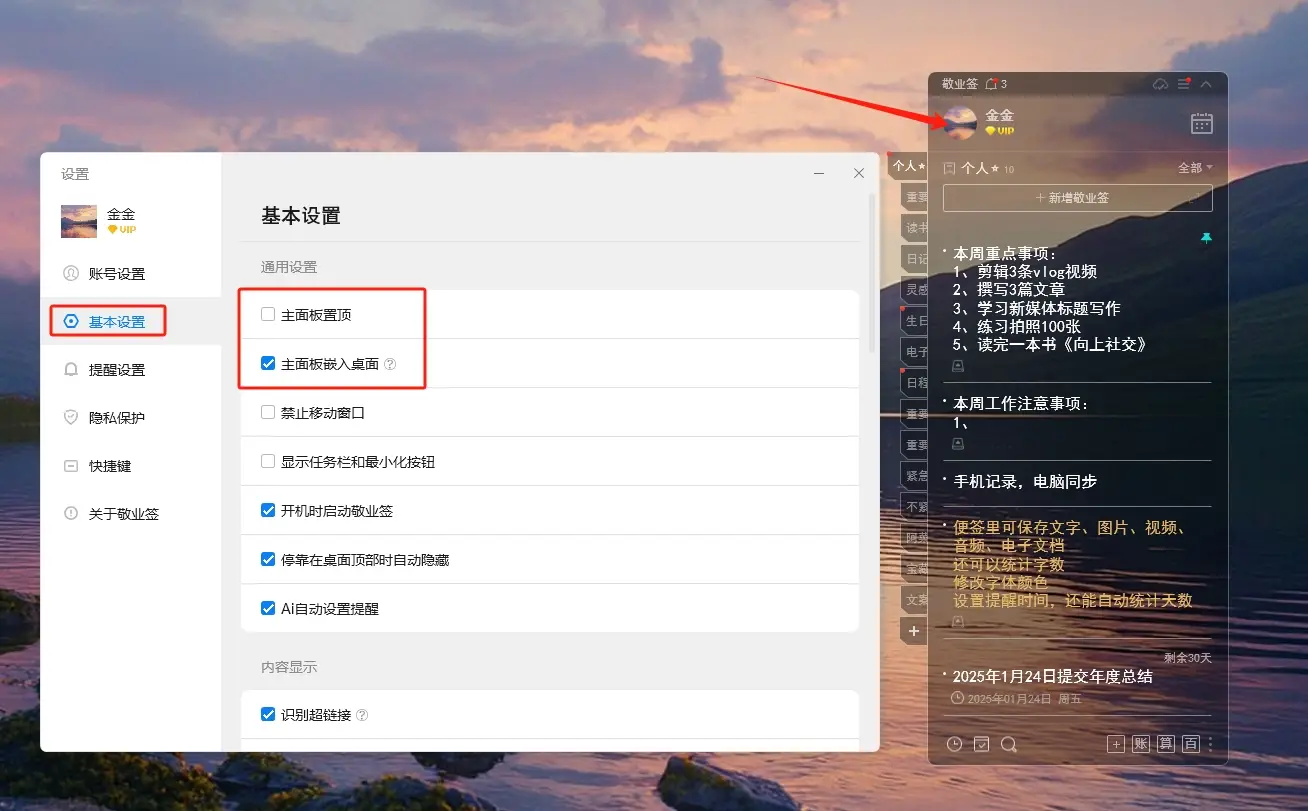Open the 2025年1月24日提交年度总结 note
Screen dimensions: 1308x811
click(x=1052, y=677)
